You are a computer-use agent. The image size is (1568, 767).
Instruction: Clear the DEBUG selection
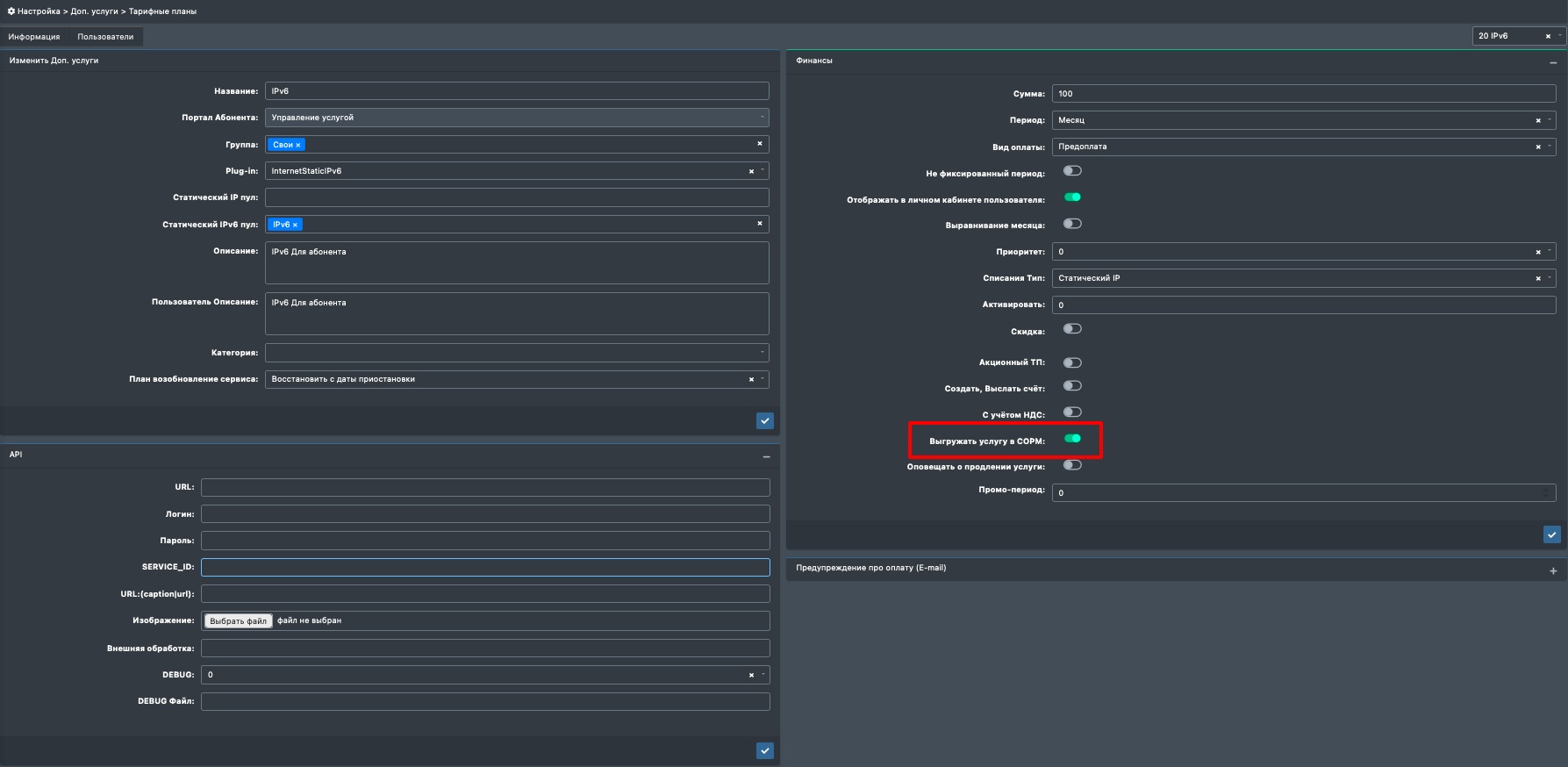(x=751, y=675)
